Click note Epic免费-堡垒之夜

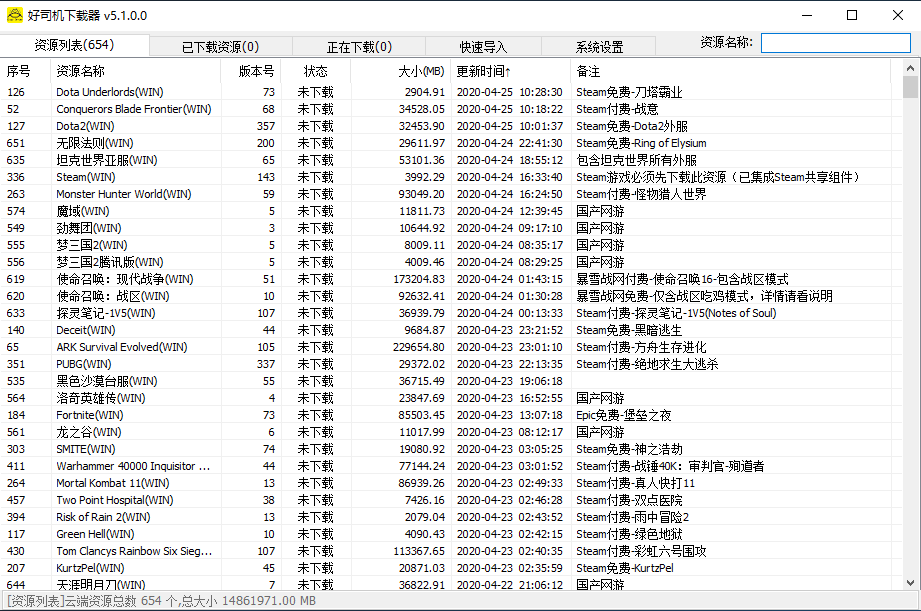click(x=623, y=415)
